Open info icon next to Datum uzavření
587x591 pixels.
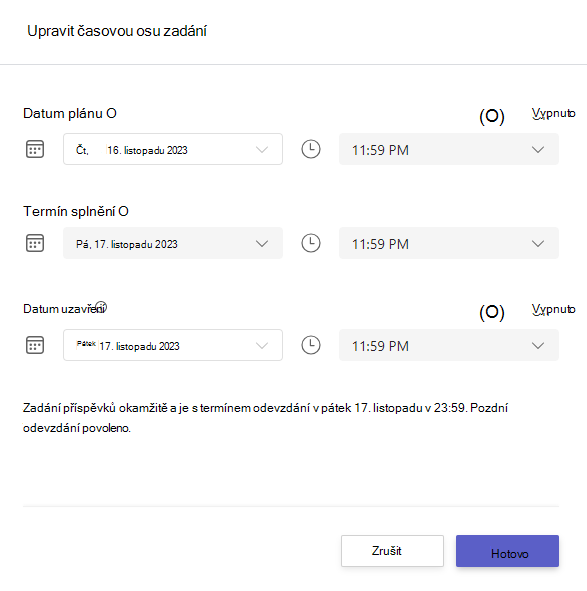101,307
